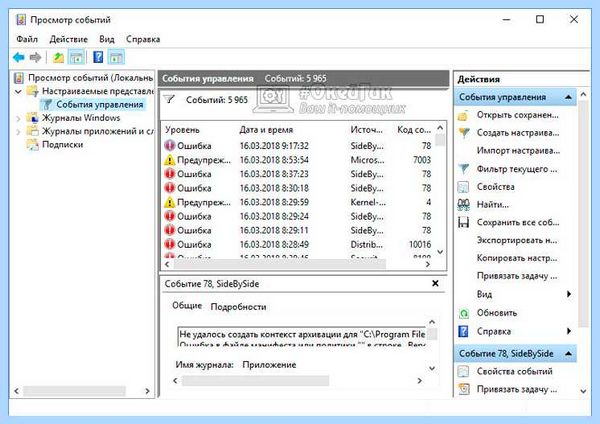
Task: Click the Kernel-... source cell
Action: tap(368, 202)
